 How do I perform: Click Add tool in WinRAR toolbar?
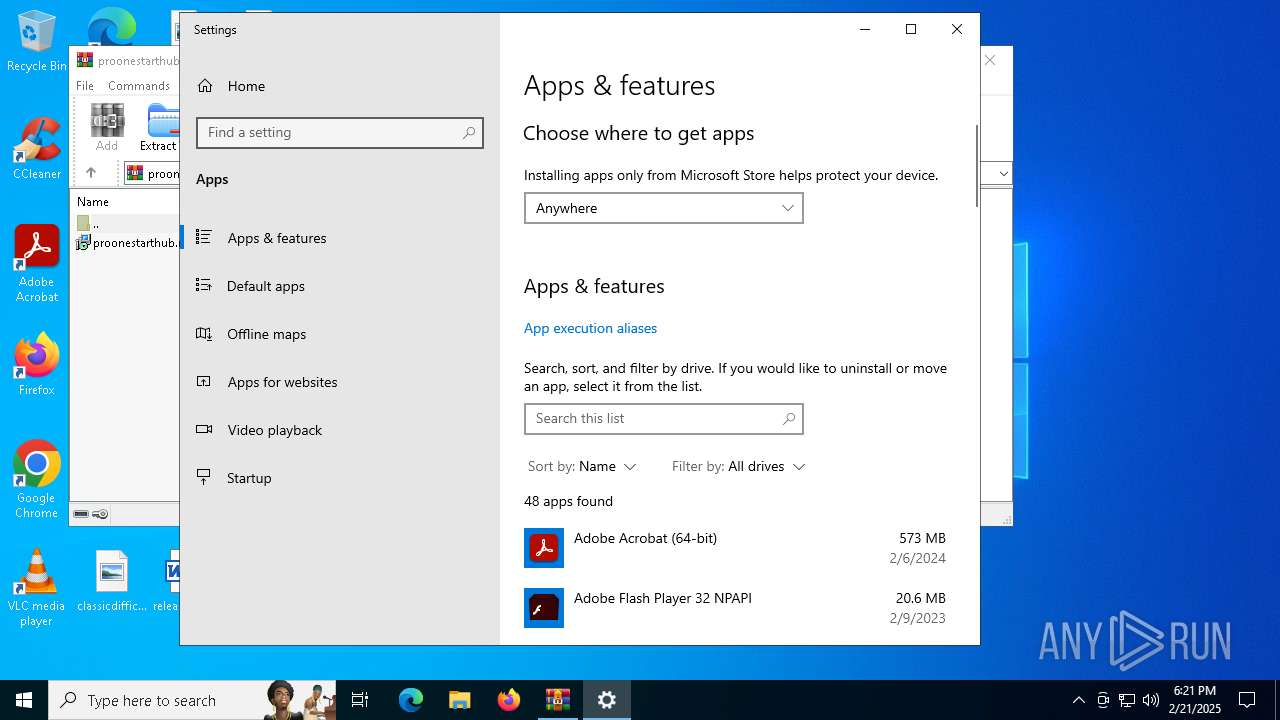click(107, 127)
